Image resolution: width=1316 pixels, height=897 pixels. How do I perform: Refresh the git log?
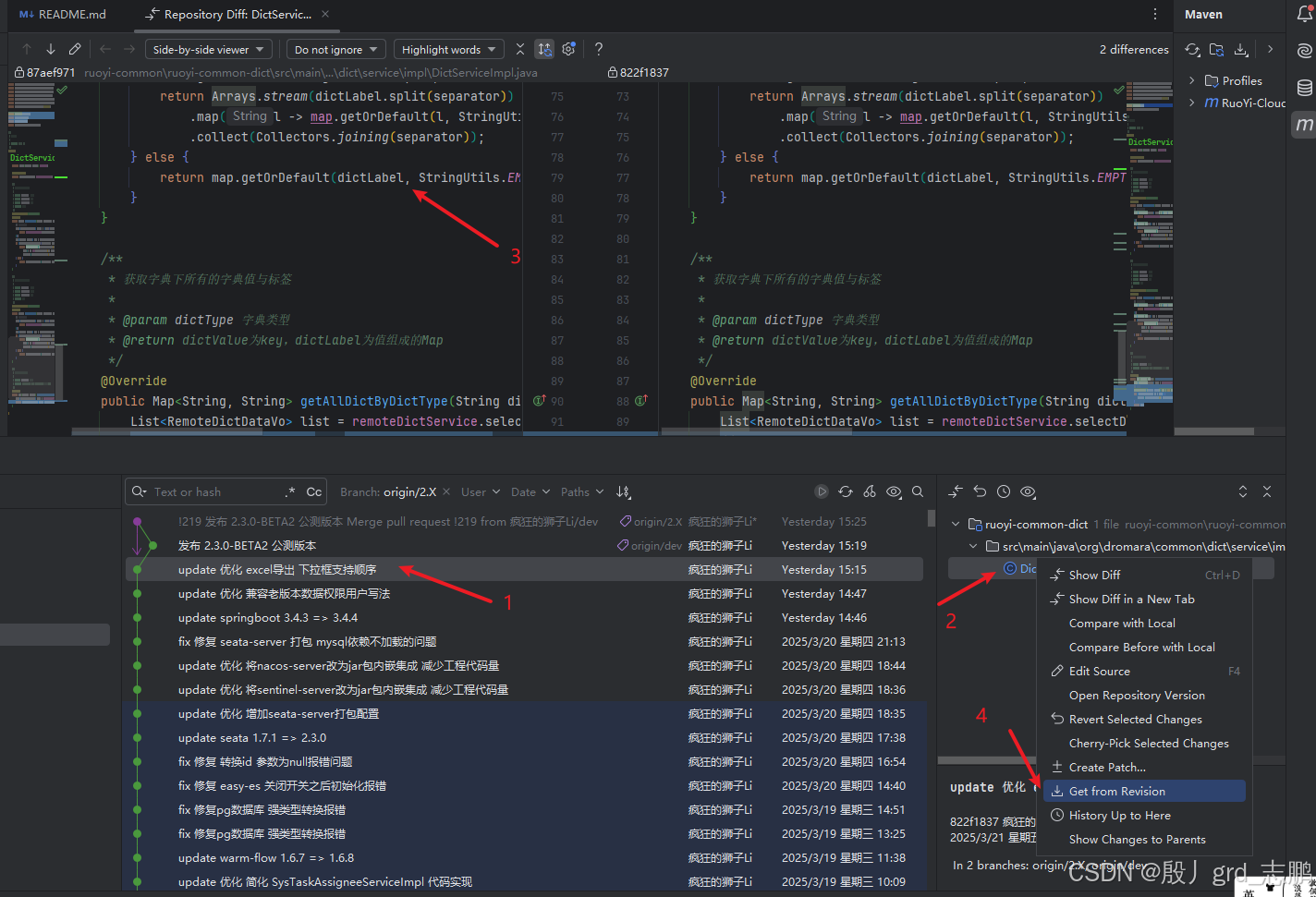click(846, 491)
